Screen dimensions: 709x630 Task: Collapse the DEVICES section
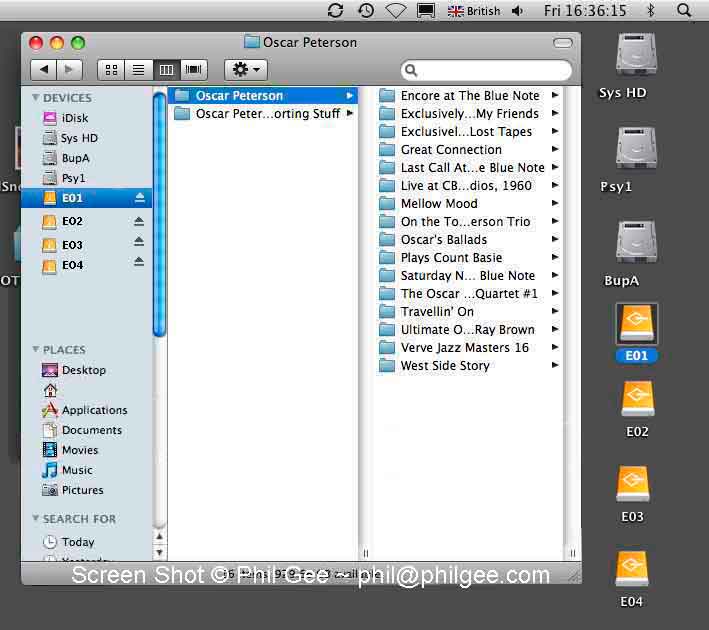(35, 97)
